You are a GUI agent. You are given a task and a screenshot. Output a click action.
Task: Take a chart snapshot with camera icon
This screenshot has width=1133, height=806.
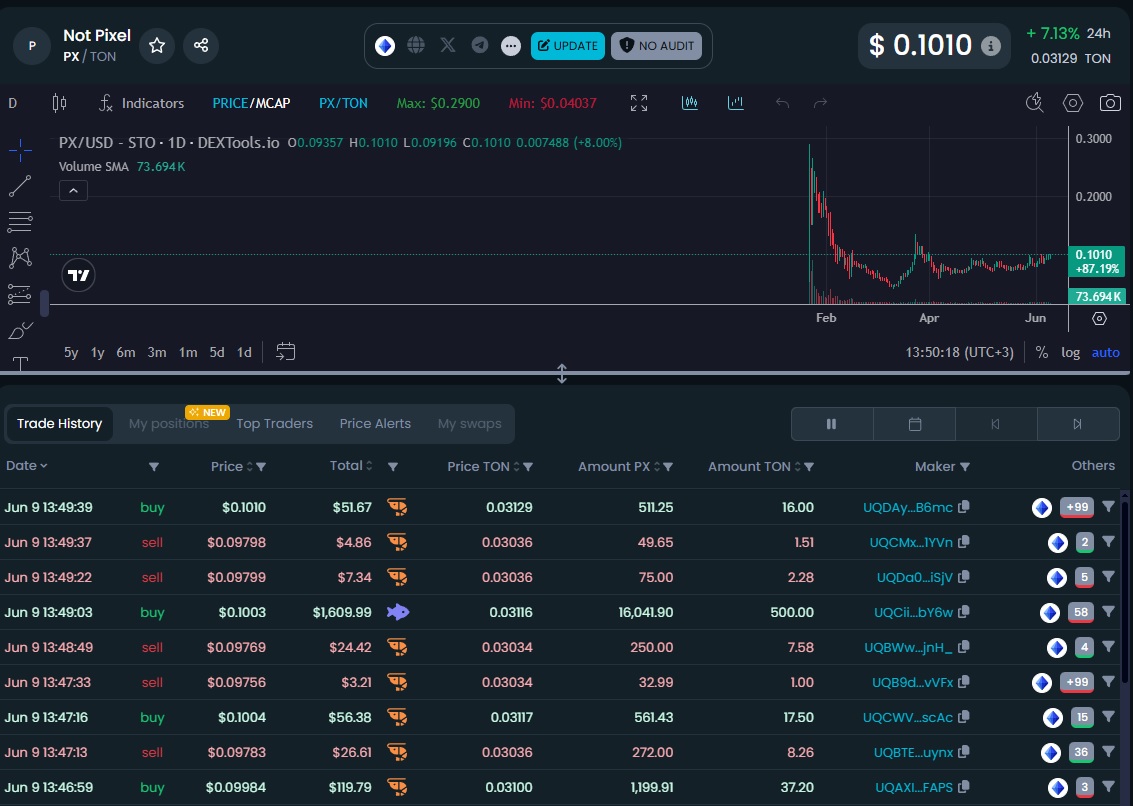(x=1110, y=103)
